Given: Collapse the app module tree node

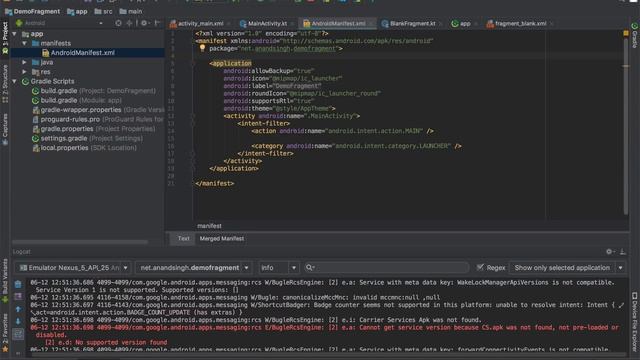Looking at the screenshot, I should tap(15, 34).
